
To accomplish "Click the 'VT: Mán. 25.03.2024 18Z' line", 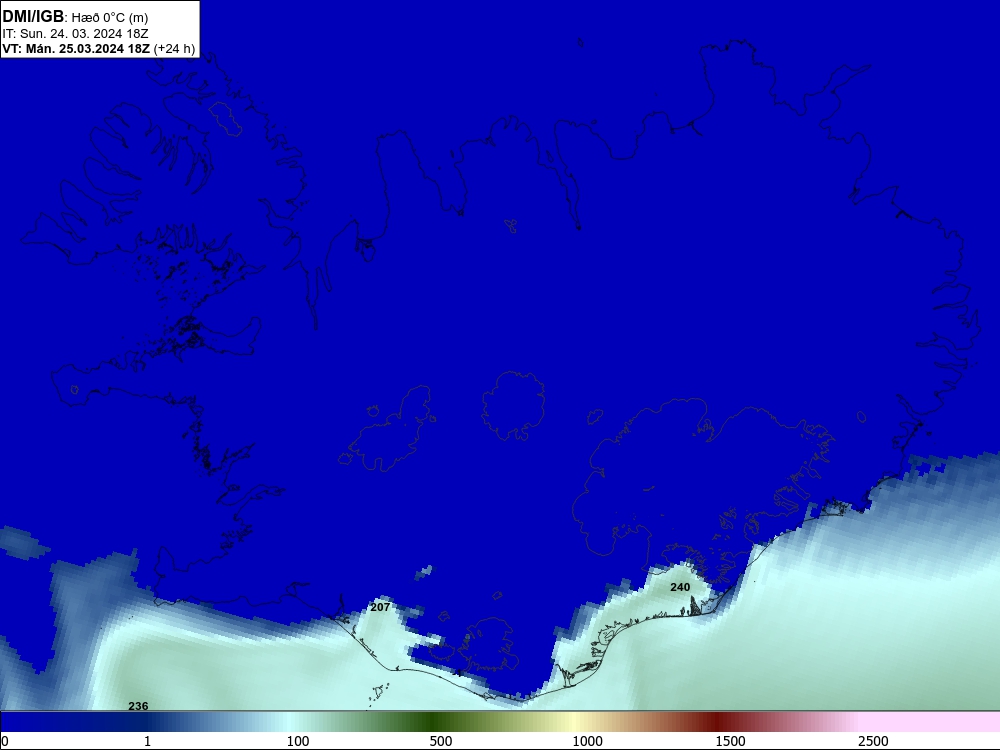I will pyautogui.click(x=77, y=48).
